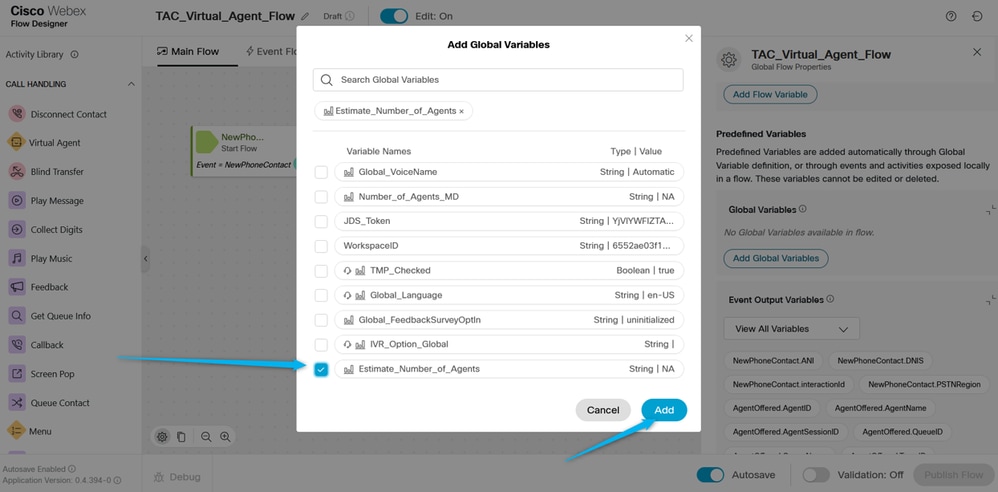Click the Publish Flow button
This screenshot has width=998, height=492.
[x=953, y=475]
